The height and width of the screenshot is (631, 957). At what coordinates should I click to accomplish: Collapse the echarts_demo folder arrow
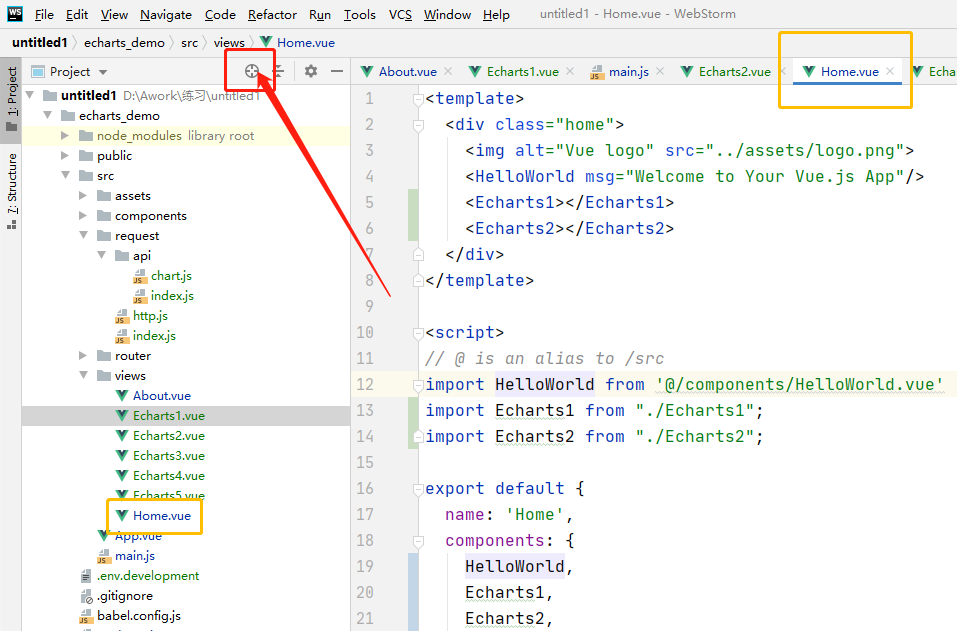point(48,115)
